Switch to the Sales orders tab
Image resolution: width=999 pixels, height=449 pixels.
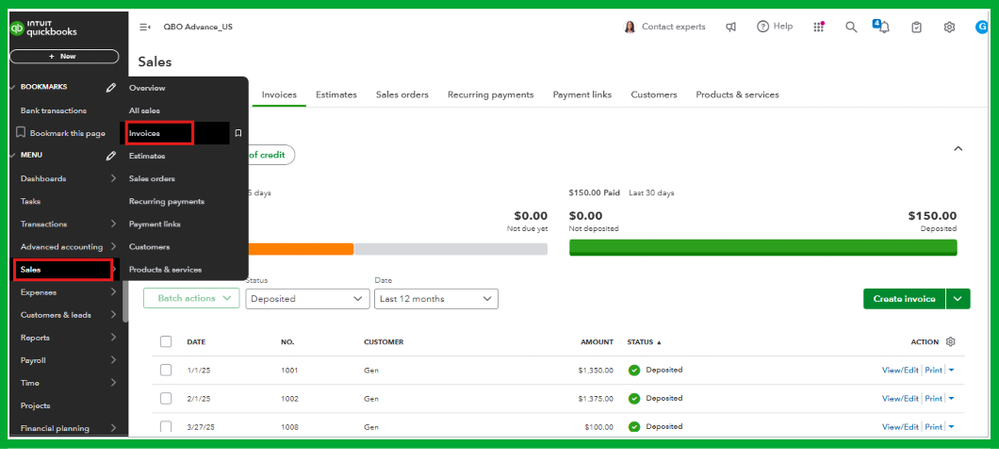tap(402, 94)
